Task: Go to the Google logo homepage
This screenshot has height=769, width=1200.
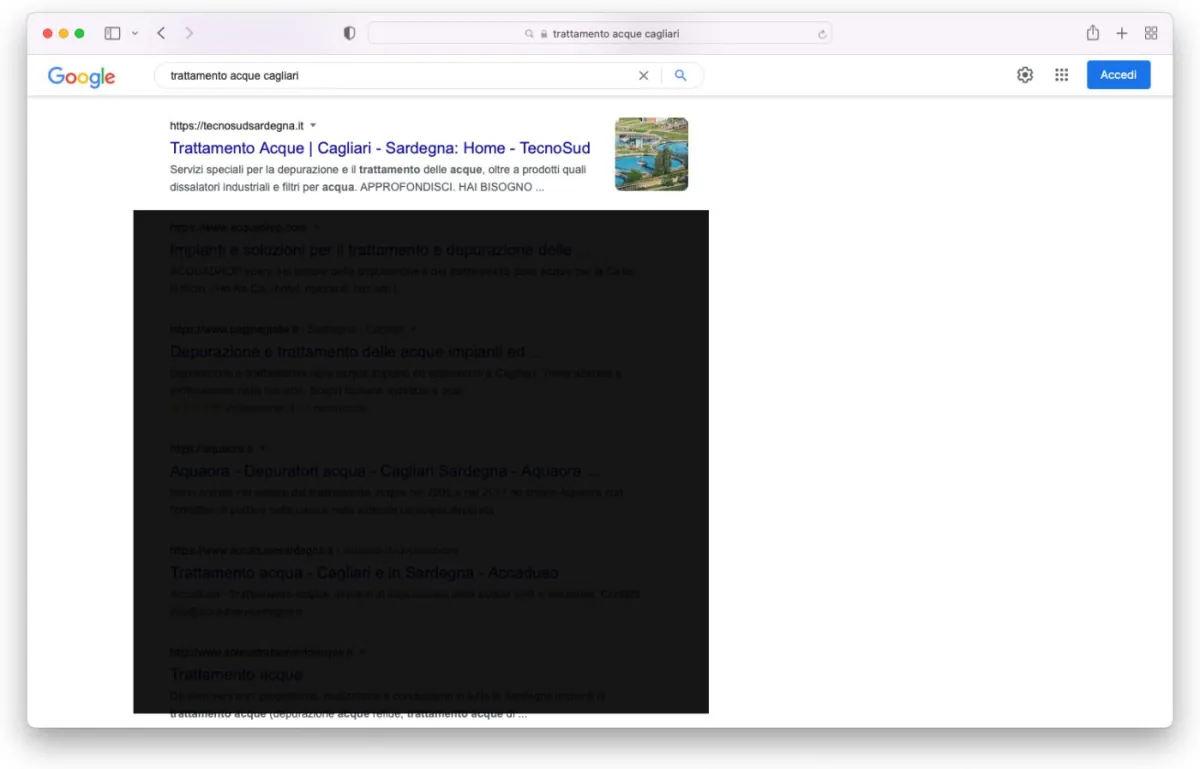Action: coord(82,76)
